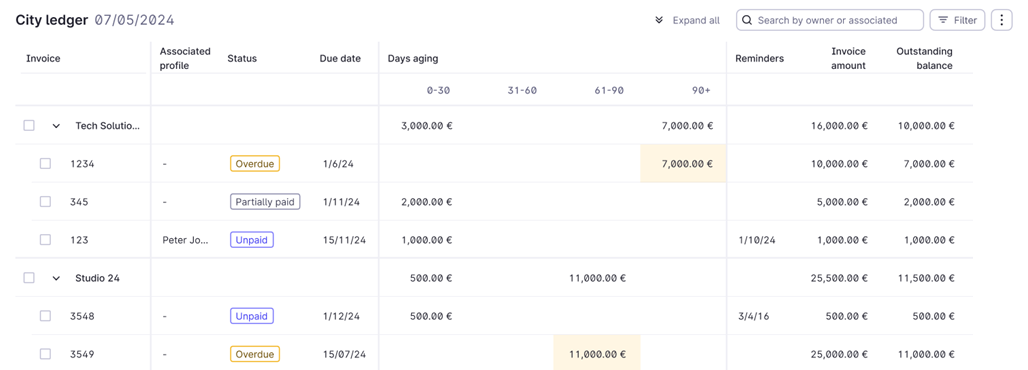Screen dimensions: 1028x370
Task: Click the Filter button
Action: [x=957, y=20]
